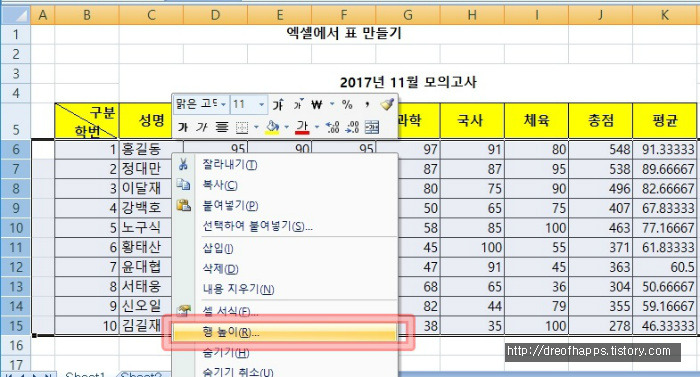Select the name cell 홍길동
This screenshot has height=377, width=700.
pyautogui.click(x=146, y=149)
